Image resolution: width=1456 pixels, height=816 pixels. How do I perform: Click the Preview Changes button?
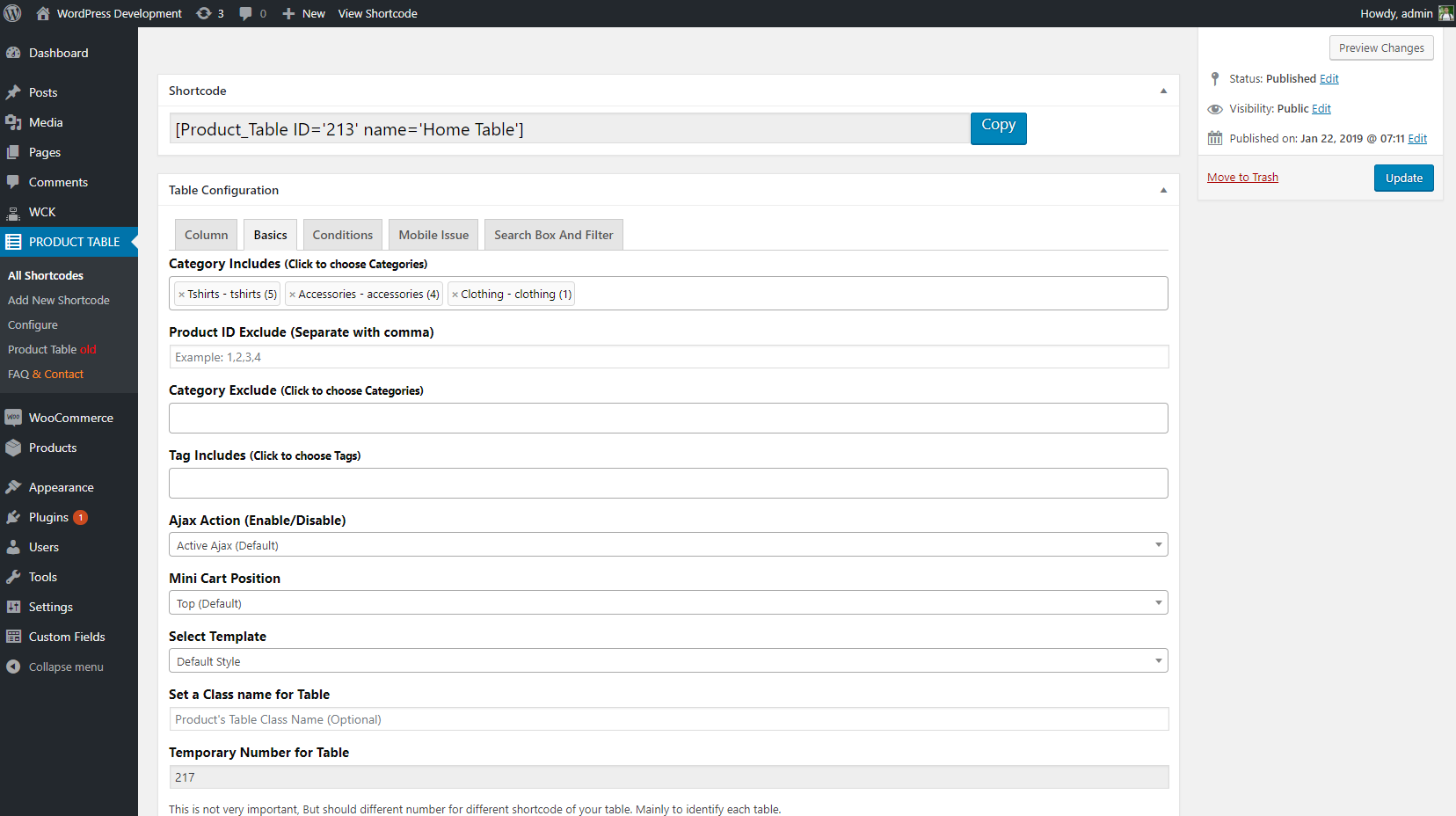(1381, 47)
